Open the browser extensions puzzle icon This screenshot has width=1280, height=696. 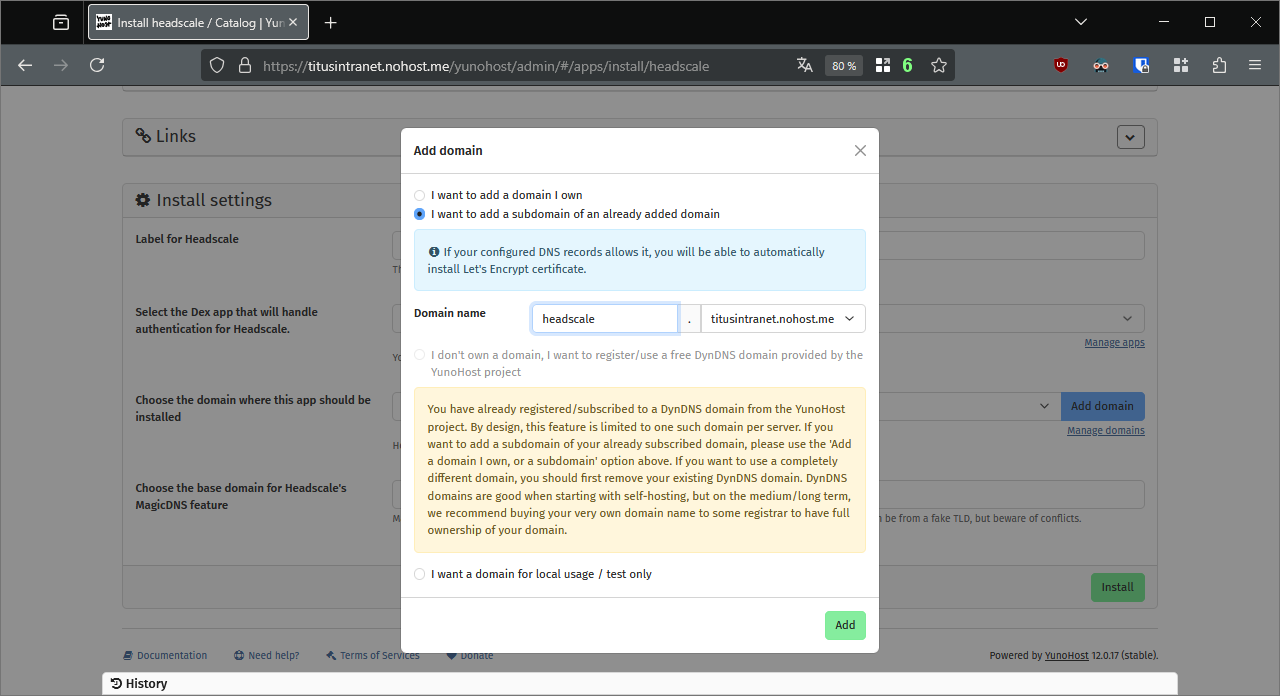[x=1219, y=65]
